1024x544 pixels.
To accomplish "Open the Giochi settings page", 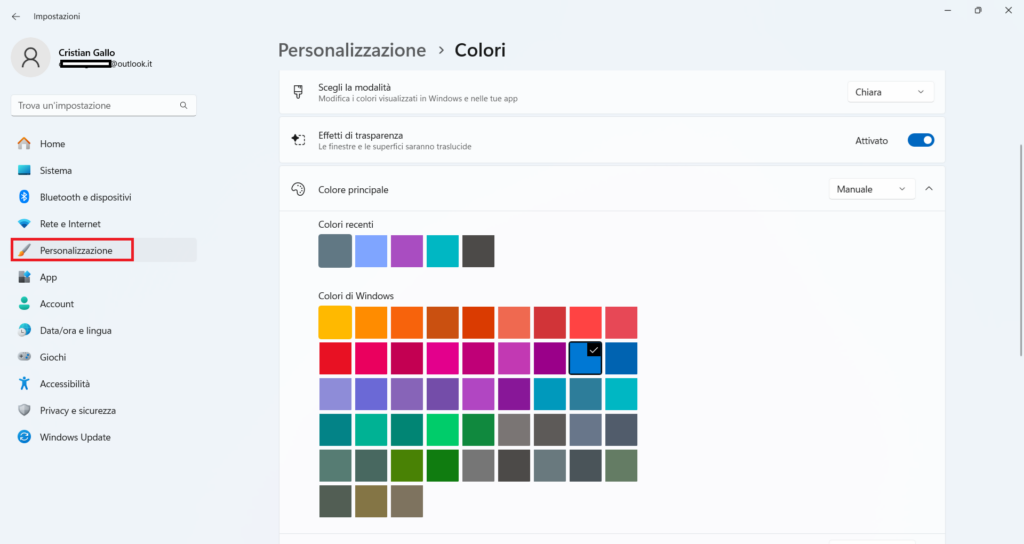I will point(54,357).
